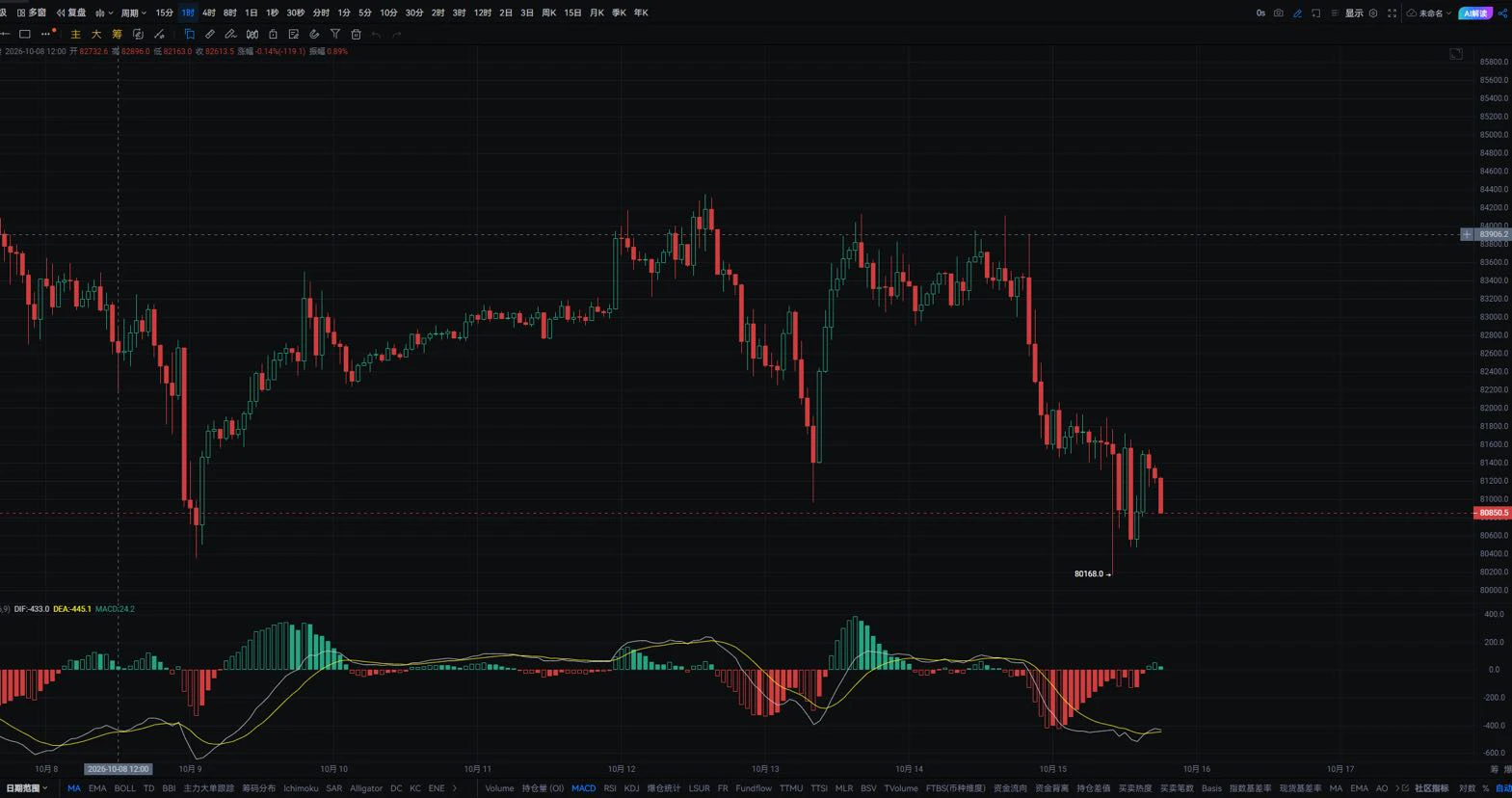Screen dimensions: 1512x798
Task: Toggle the RSI sub-indicator
Action: point(610,788)
